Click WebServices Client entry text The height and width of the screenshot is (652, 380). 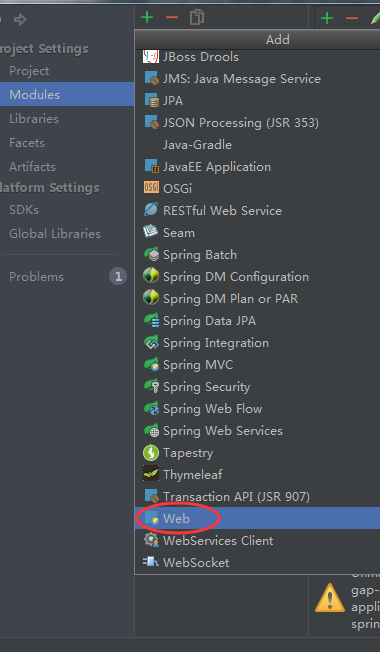click(x=218, y=541)
